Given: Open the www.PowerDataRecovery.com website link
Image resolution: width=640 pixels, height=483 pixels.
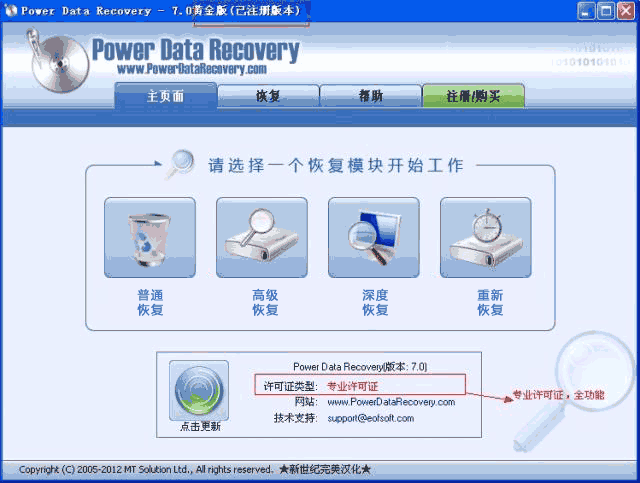Looking at the screenshot, I should (x=391, y=402).
